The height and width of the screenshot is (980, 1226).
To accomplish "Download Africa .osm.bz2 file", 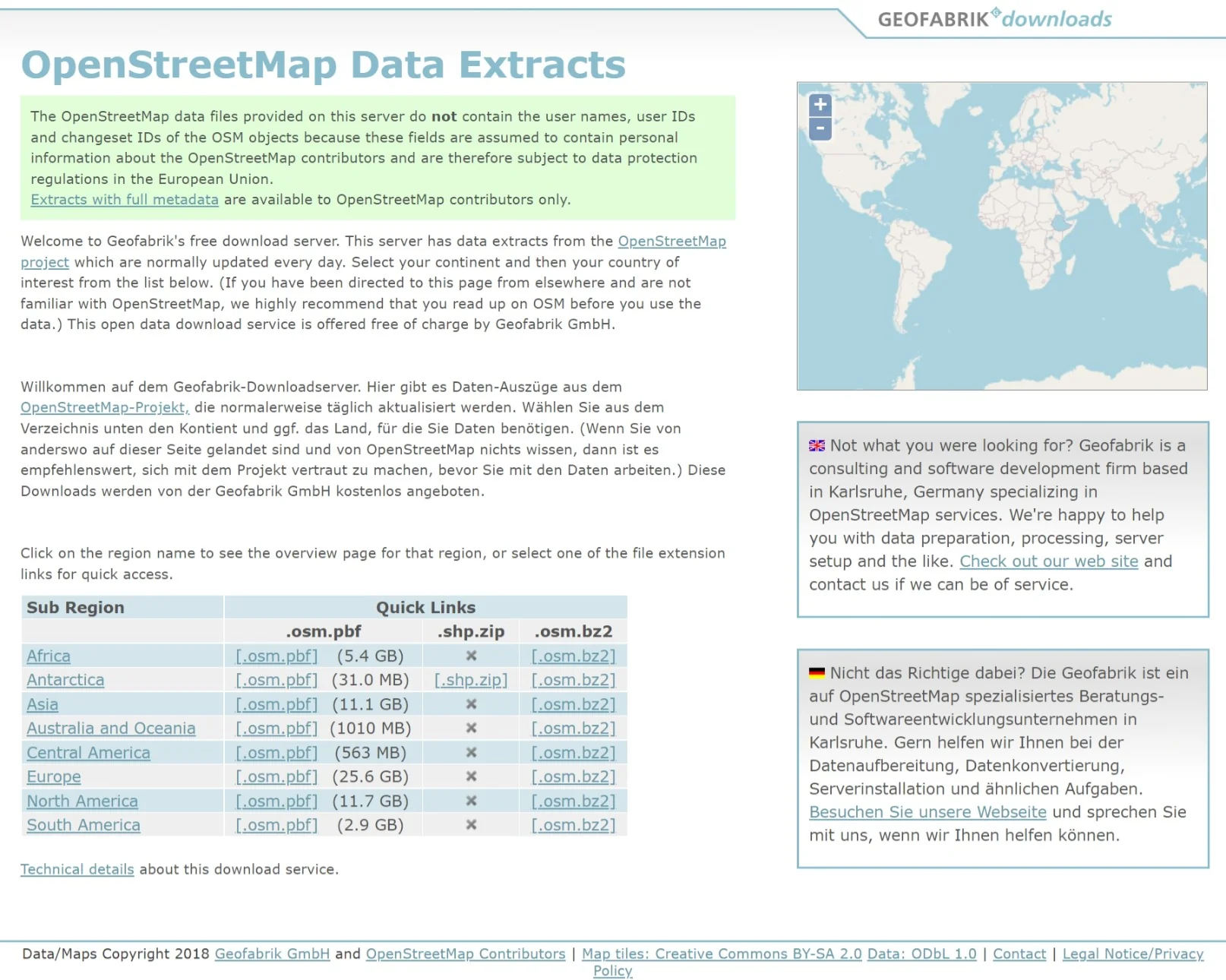I will 574,656.
